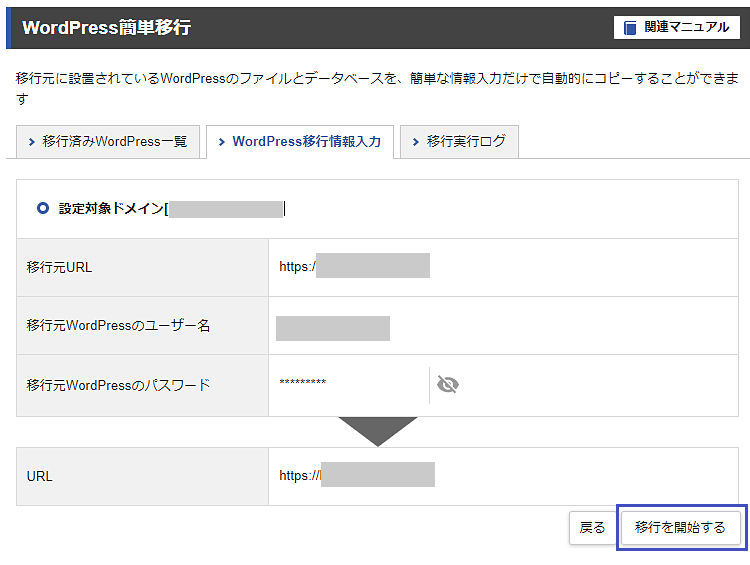Click the WordPress簡単移行 page title
The width and height of the screenshot is (750, 565).
tap(107, 27)
